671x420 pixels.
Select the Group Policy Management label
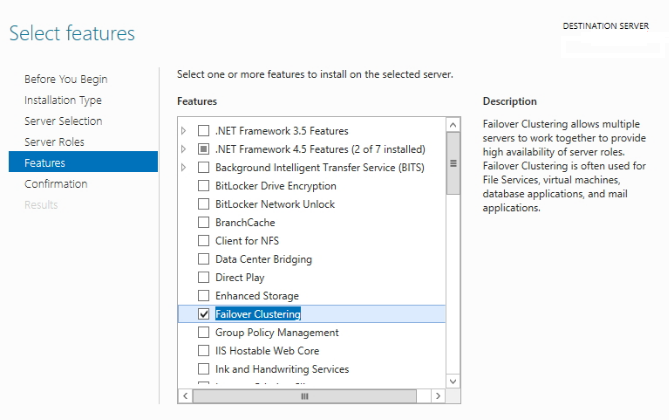click(x=277, y=333)
